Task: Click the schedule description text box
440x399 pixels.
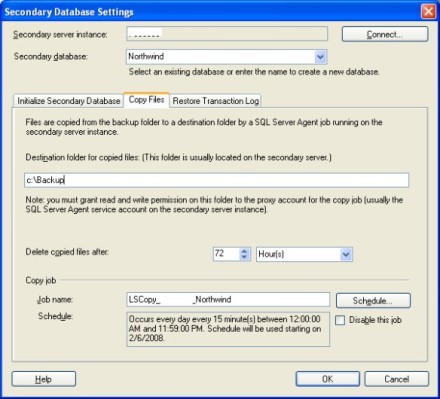Action: (228, 329)
